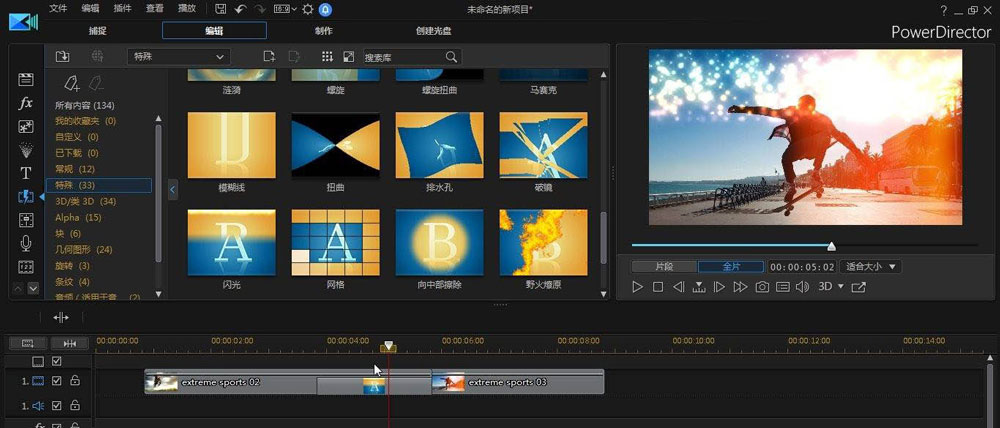Stop the preview playback
Image resolution: width=1000 pixels, height=428 pixels.
click(x=658, y=287)
